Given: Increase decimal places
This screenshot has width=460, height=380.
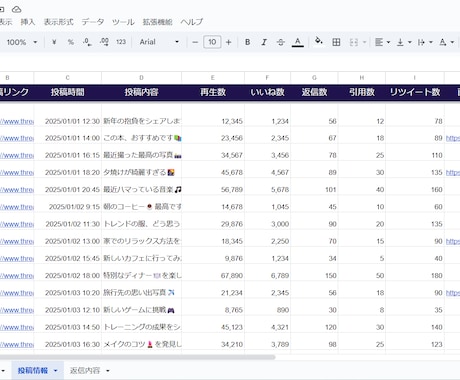Looking at the screenshot, I should tap(104, 42).
